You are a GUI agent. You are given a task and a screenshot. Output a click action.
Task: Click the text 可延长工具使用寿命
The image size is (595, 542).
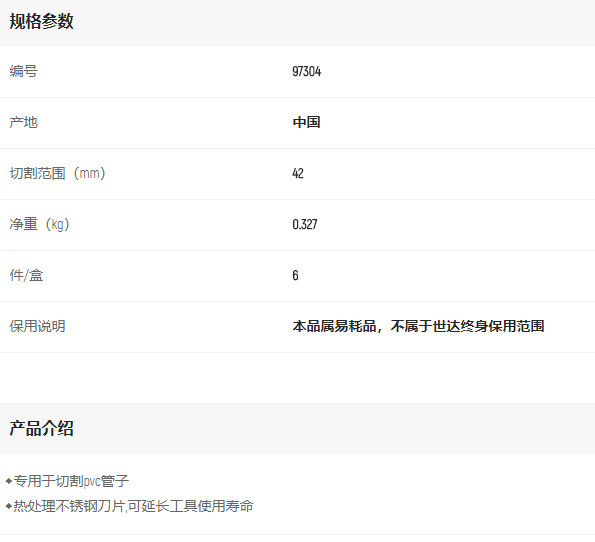[x=190, y=506]
